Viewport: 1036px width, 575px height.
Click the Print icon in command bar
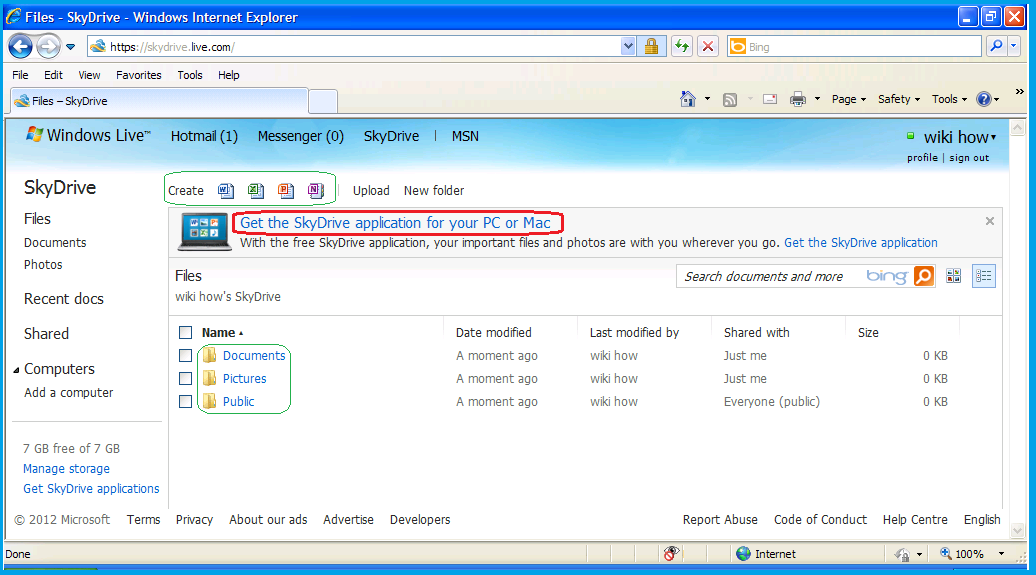tap(798, 100)
